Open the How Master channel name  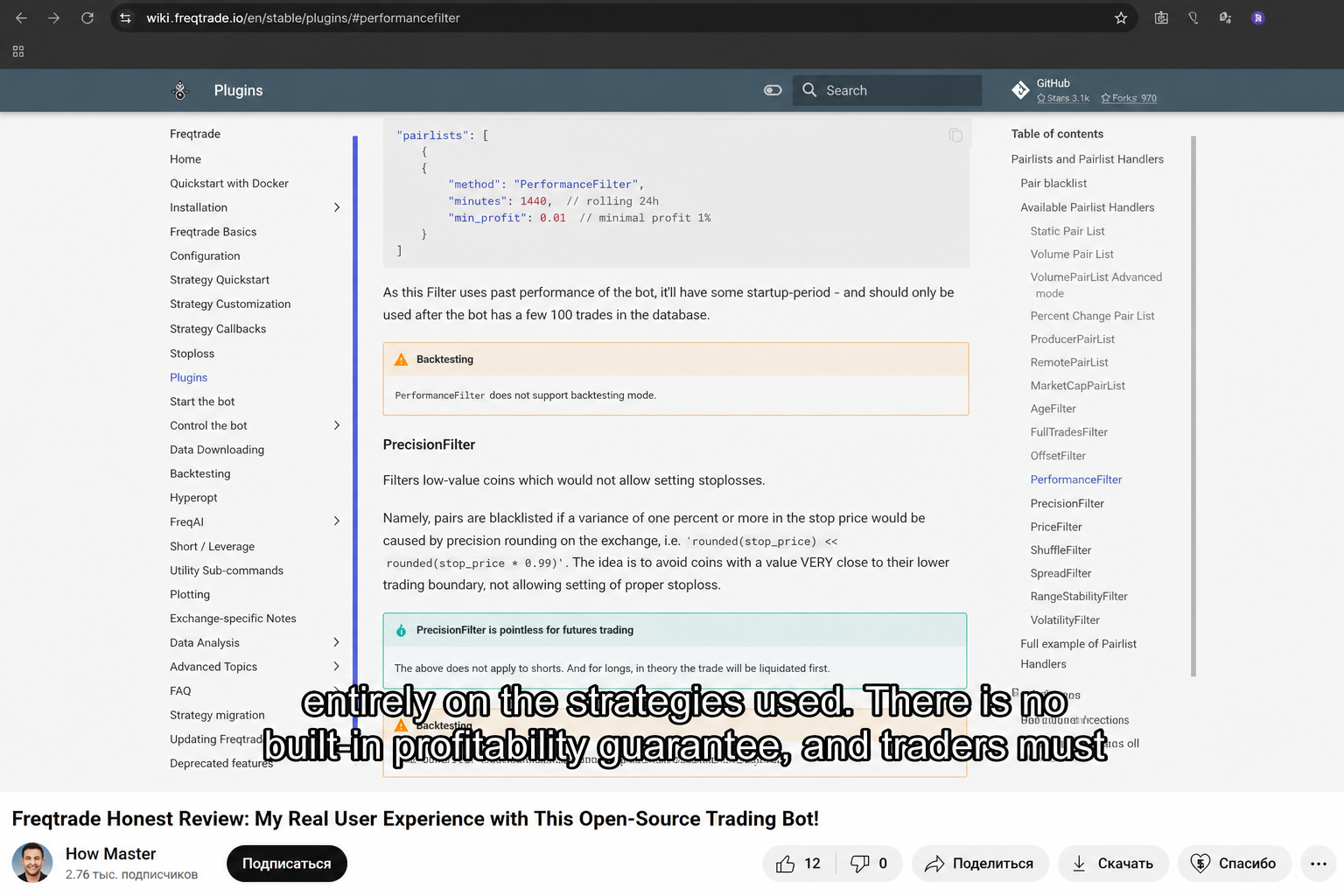coord(111,854)
